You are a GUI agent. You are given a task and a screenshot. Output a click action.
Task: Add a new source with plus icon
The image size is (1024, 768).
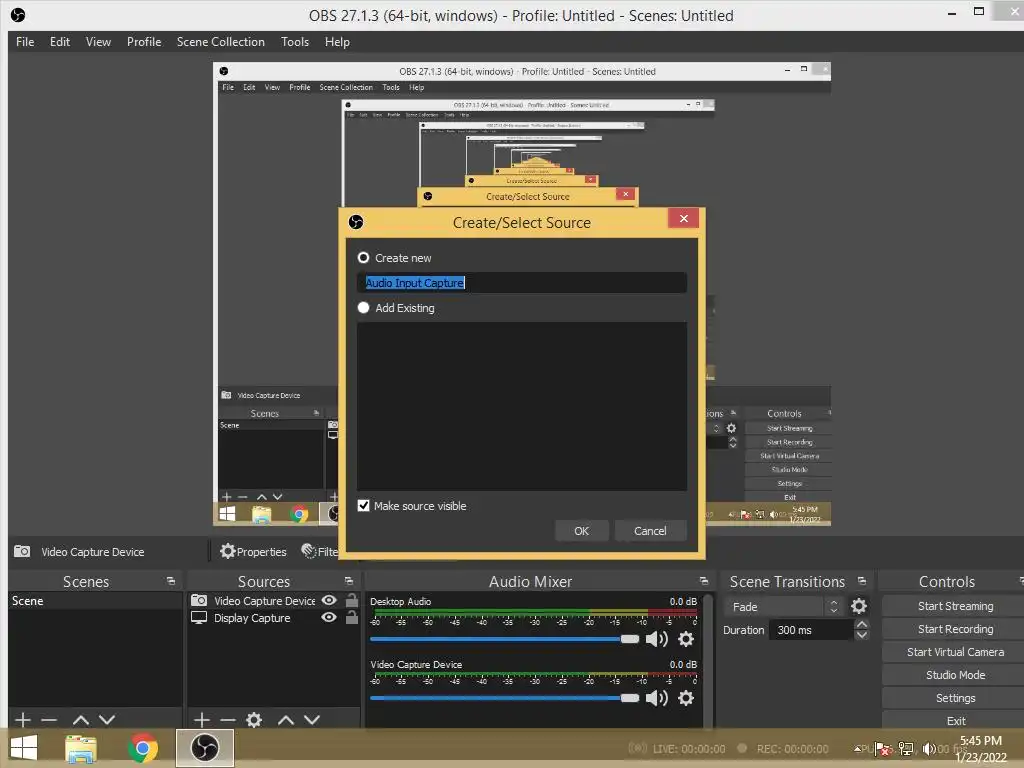pos(202,720)
